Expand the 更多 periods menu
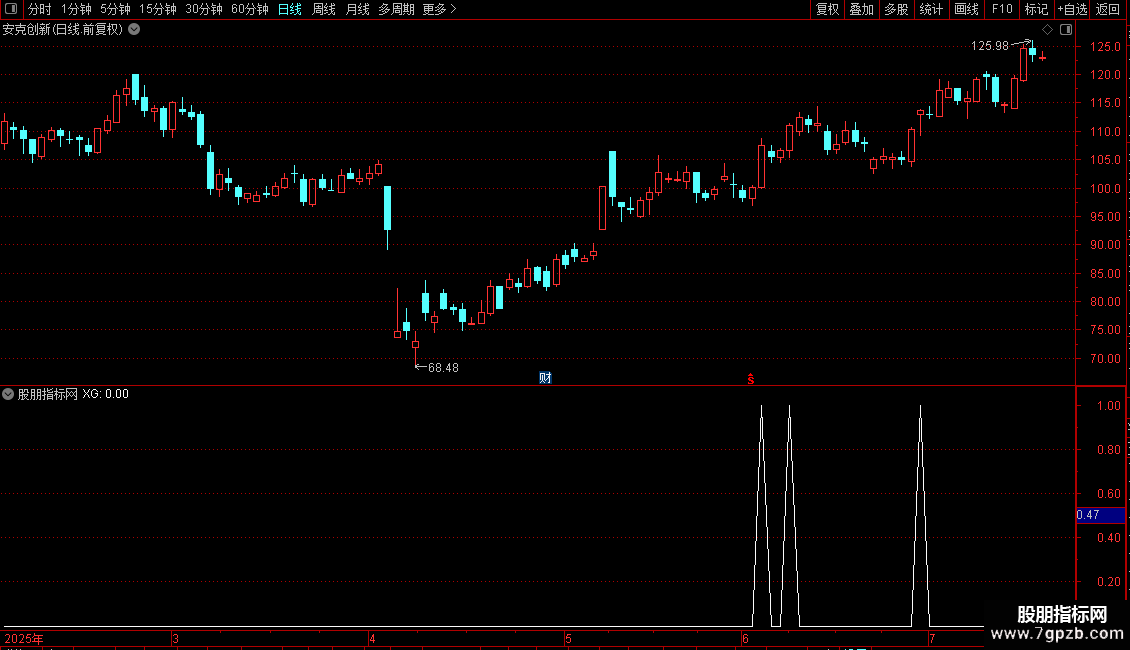 (439, 9)
